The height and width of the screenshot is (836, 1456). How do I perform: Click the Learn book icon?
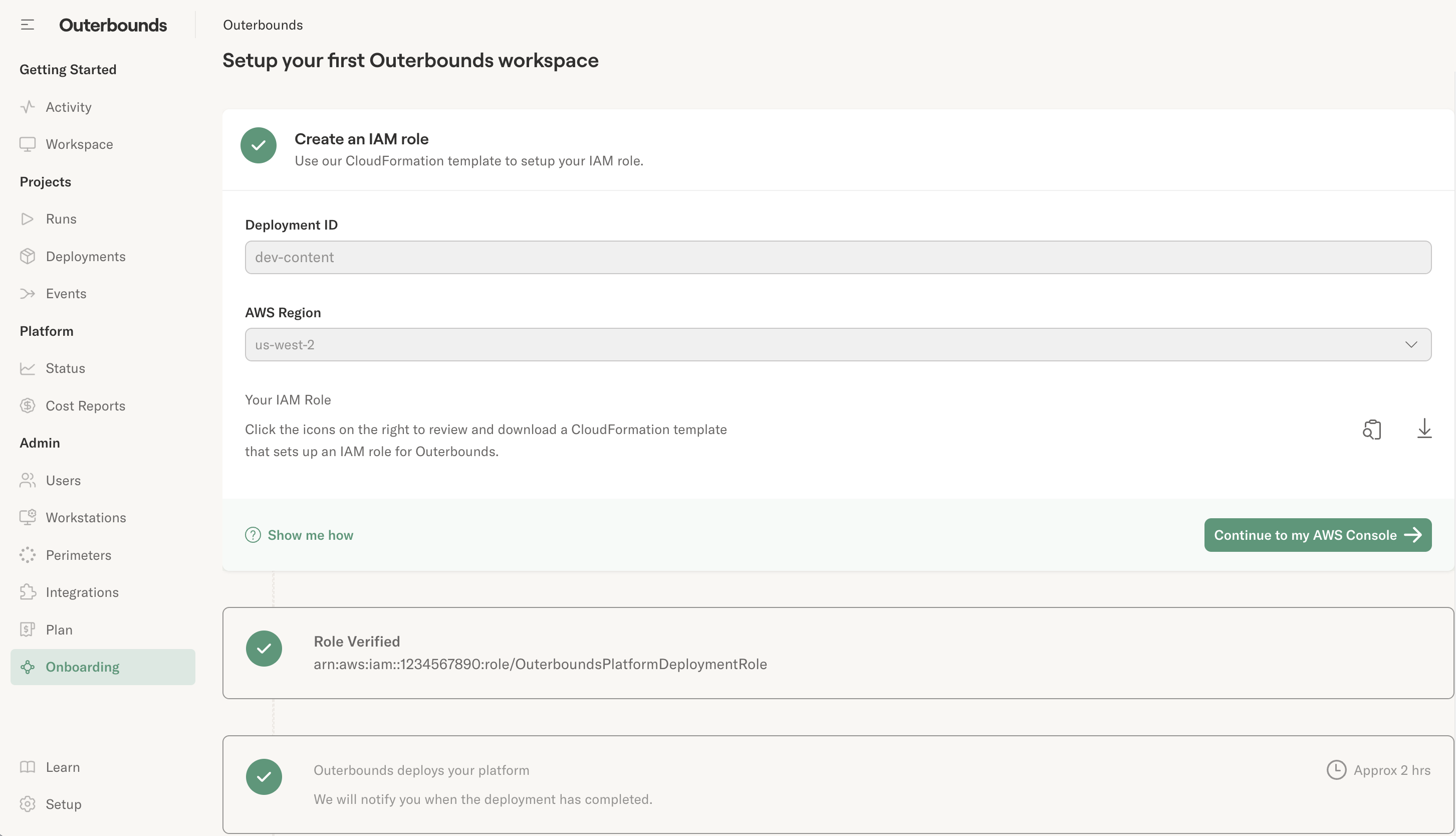tap(28, 766)
